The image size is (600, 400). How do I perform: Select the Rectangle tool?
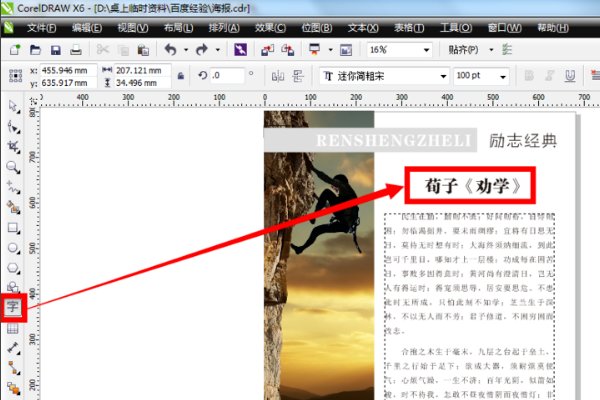(14, 228)
